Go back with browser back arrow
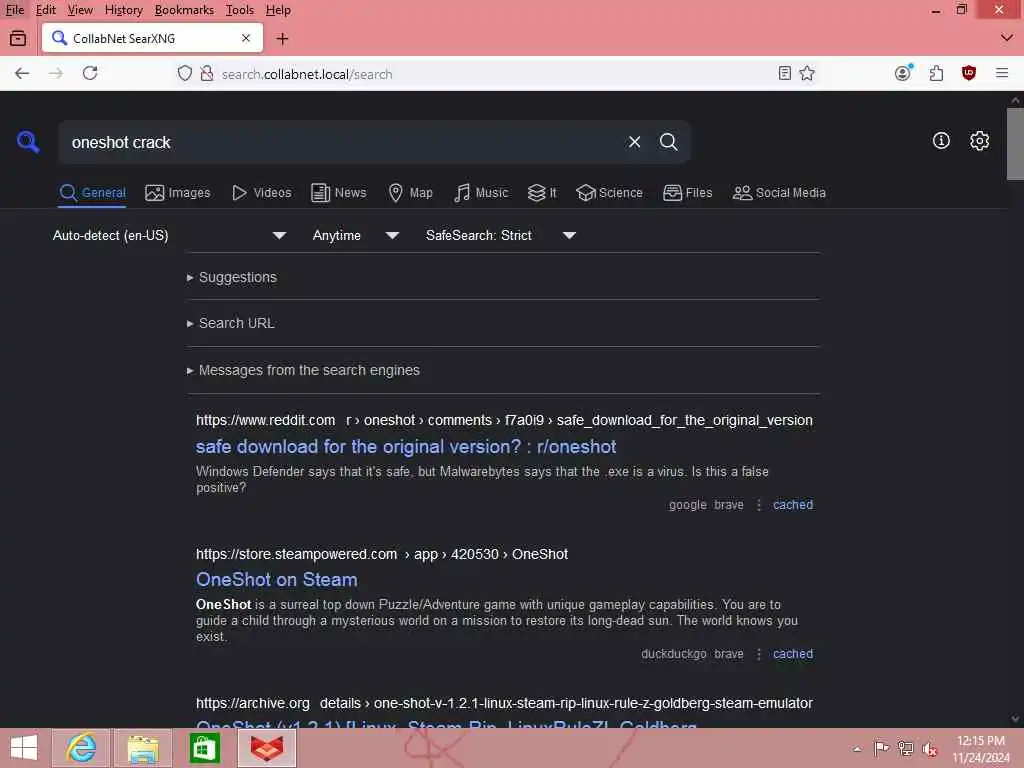Image resolution: width=1024 pixels, height=768 pixels. coord(22,73)
